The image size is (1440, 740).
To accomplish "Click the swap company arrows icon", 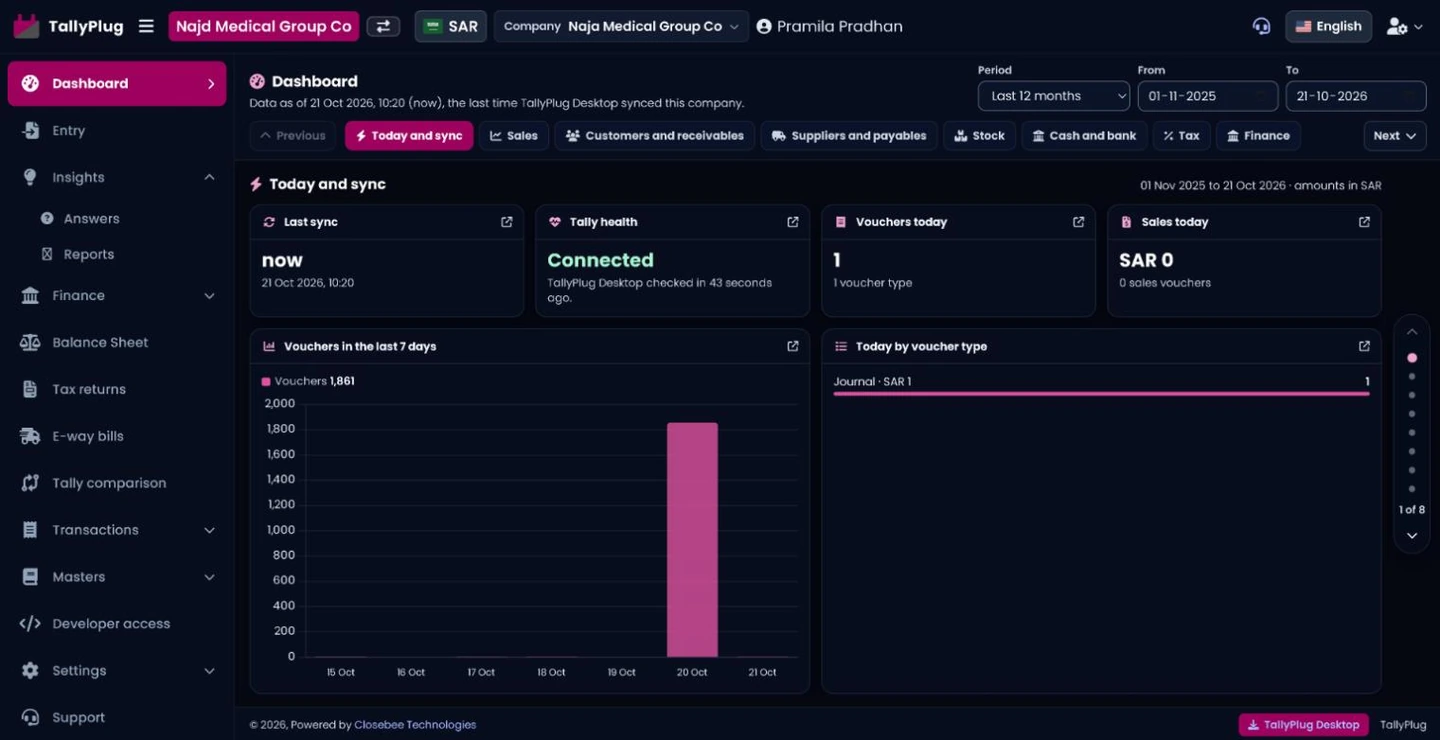I will pos(383,27).
